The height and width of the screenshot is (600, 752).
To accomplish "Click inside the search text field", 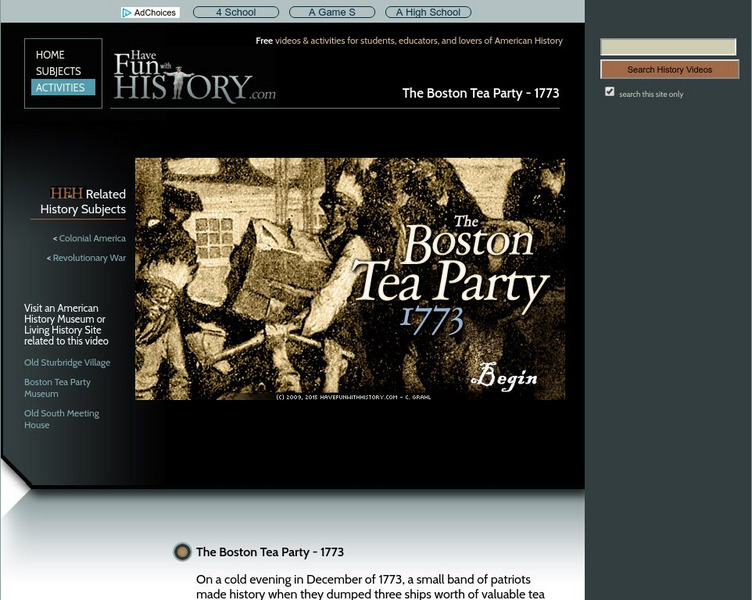I will [668, 47].
